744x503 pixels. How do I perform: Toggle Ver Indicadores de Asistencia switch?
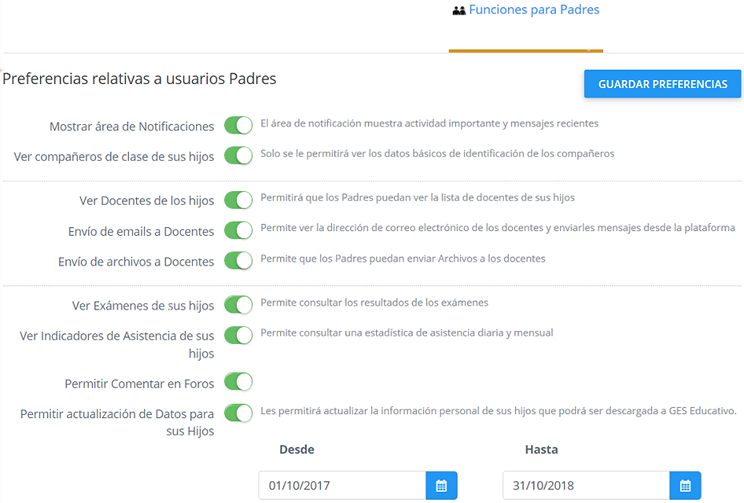(238, 335)
